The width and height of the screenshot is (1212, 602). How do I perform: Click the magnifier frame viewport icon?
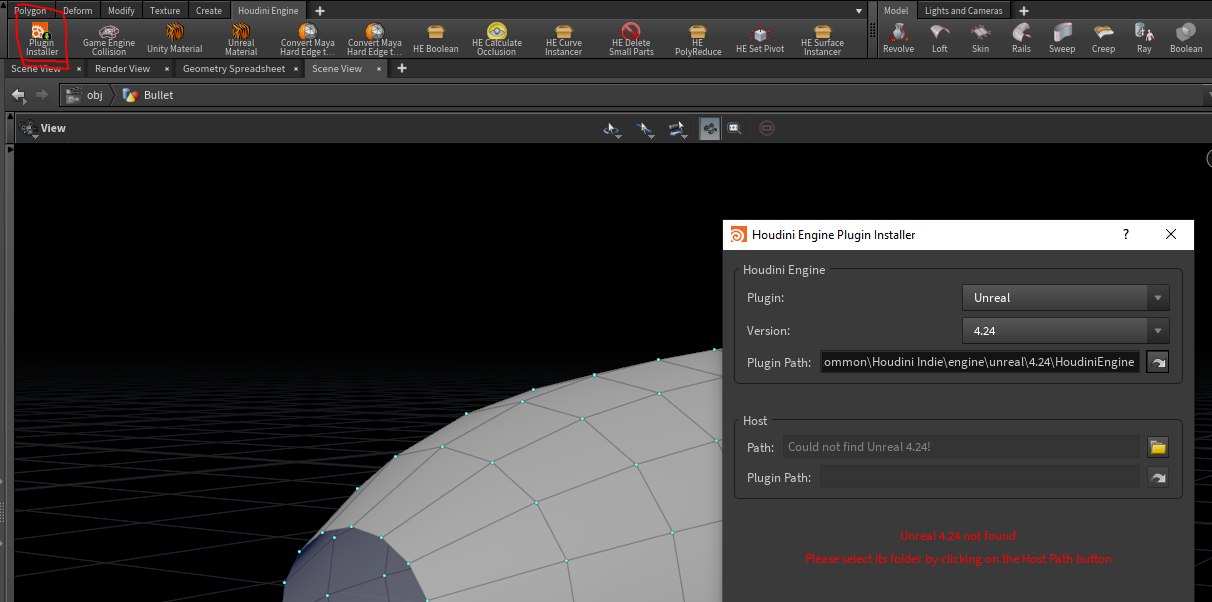[x=734, y=128]
